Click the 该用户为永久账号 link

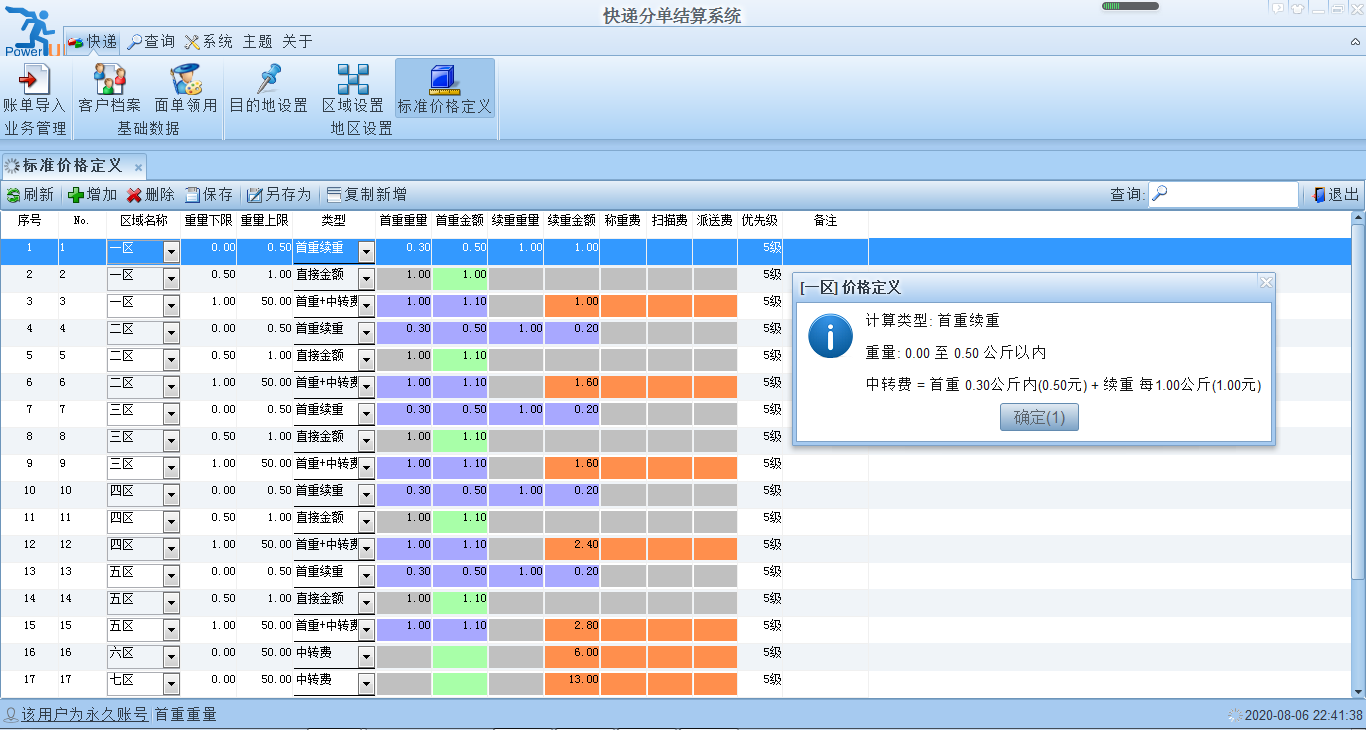click(x=85, y=715)
